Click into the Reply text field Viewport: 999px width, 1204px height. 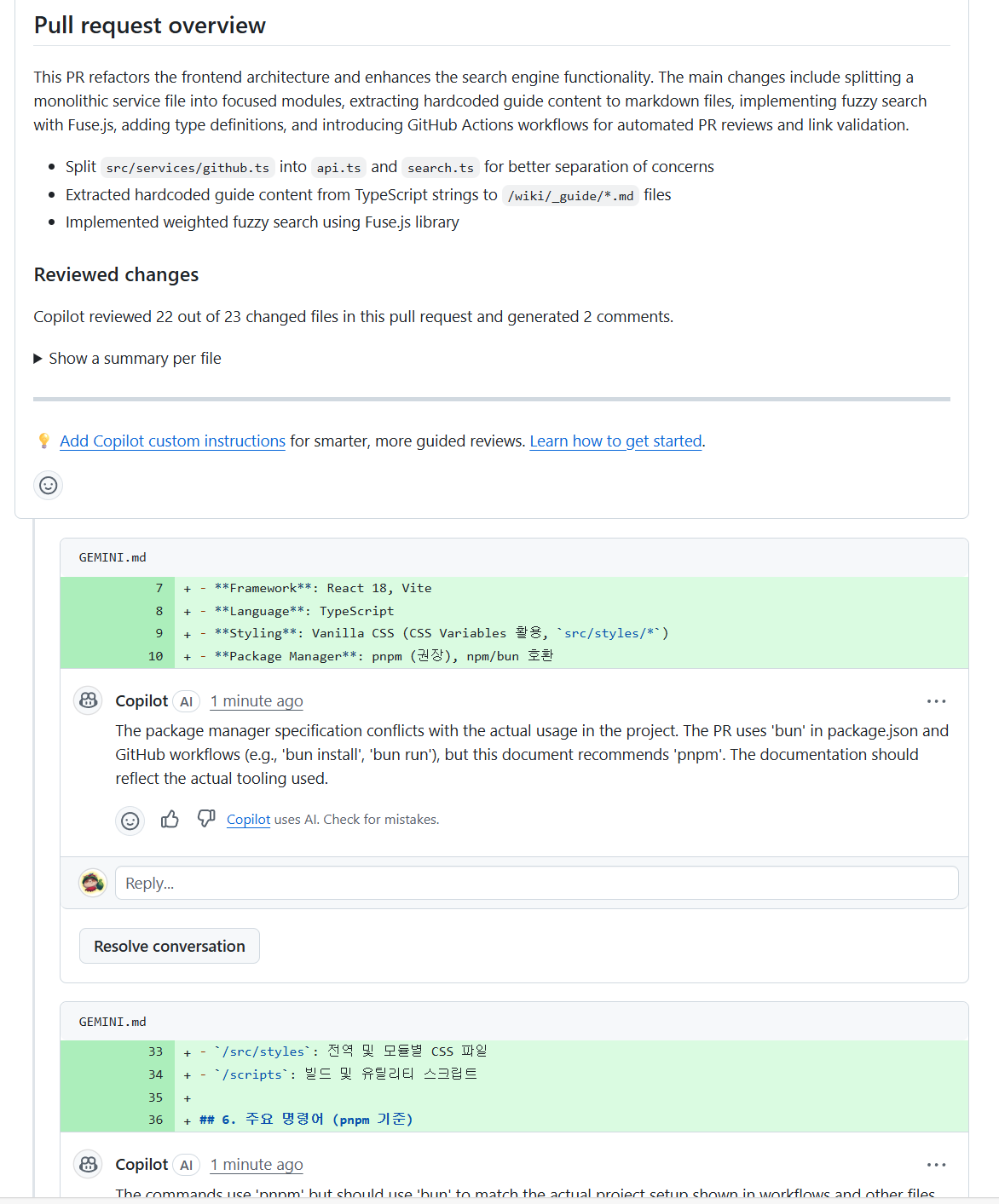[x=536, y=883]
